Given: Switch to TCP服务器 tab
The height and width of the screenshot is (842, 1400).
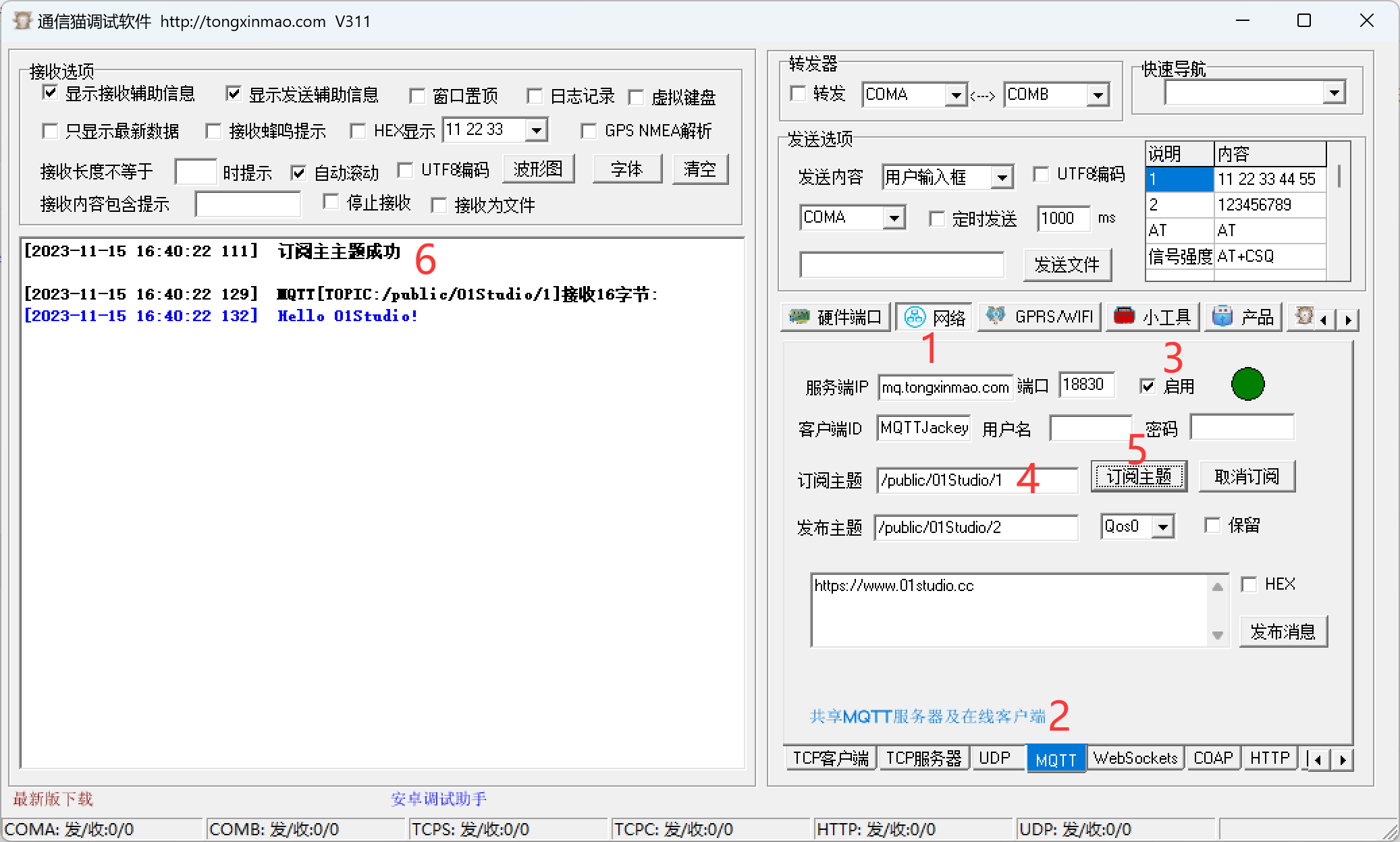Looking at the screenshot, I should 923,758.
